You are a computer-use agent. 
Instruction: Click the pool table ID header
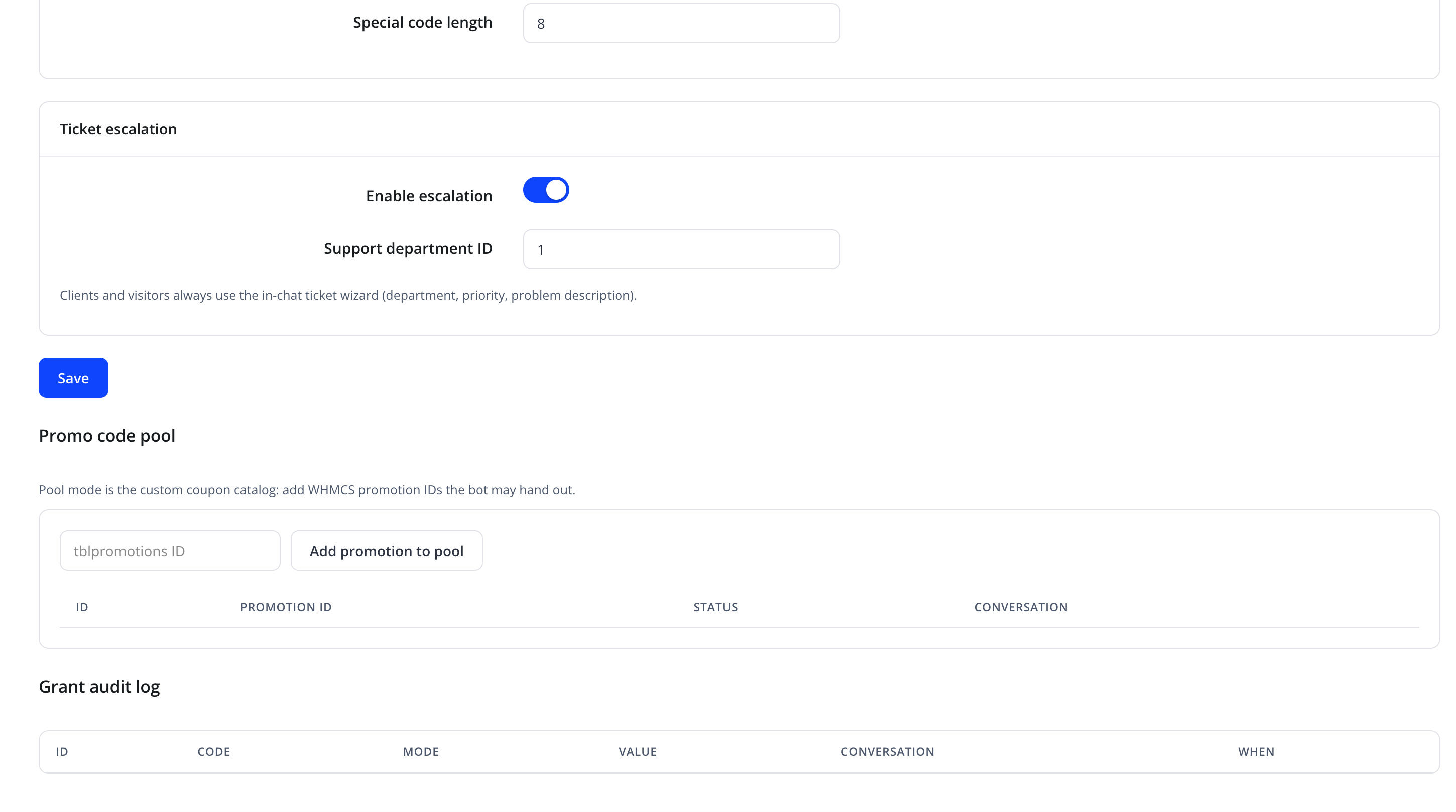(x=82, y=607)
